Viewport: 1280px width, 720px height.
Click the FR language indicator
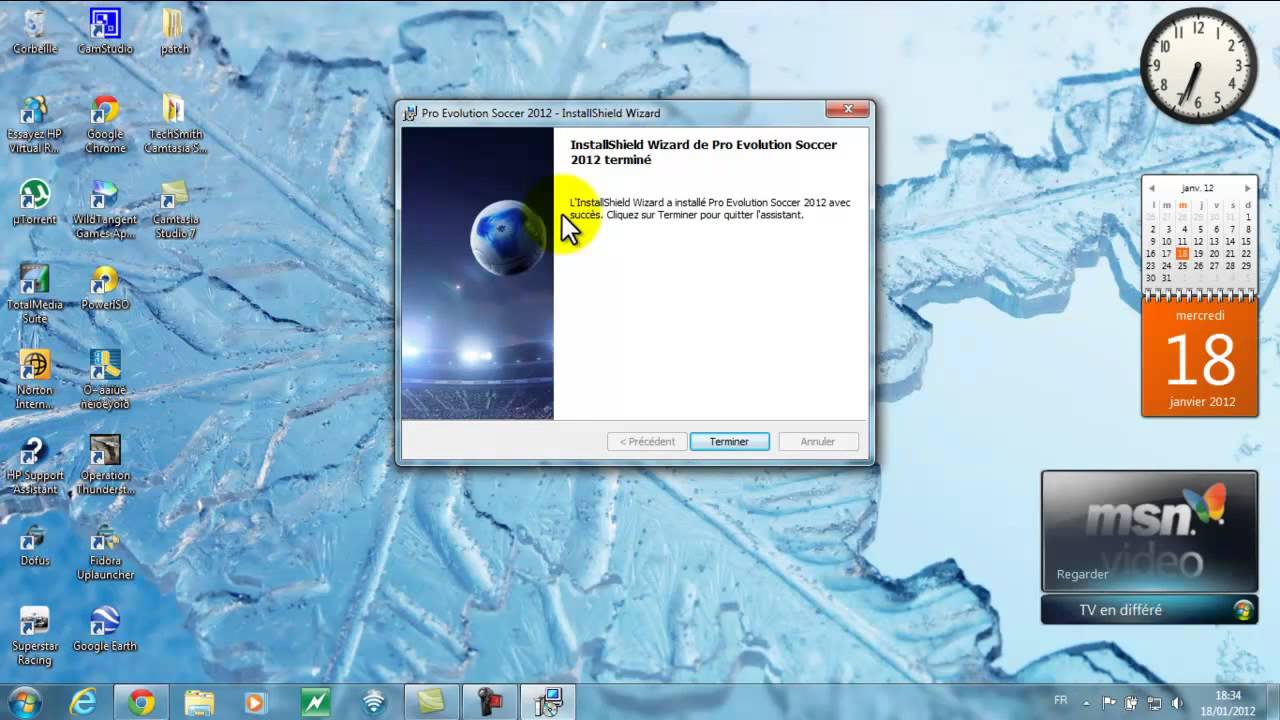point(1061,701)
